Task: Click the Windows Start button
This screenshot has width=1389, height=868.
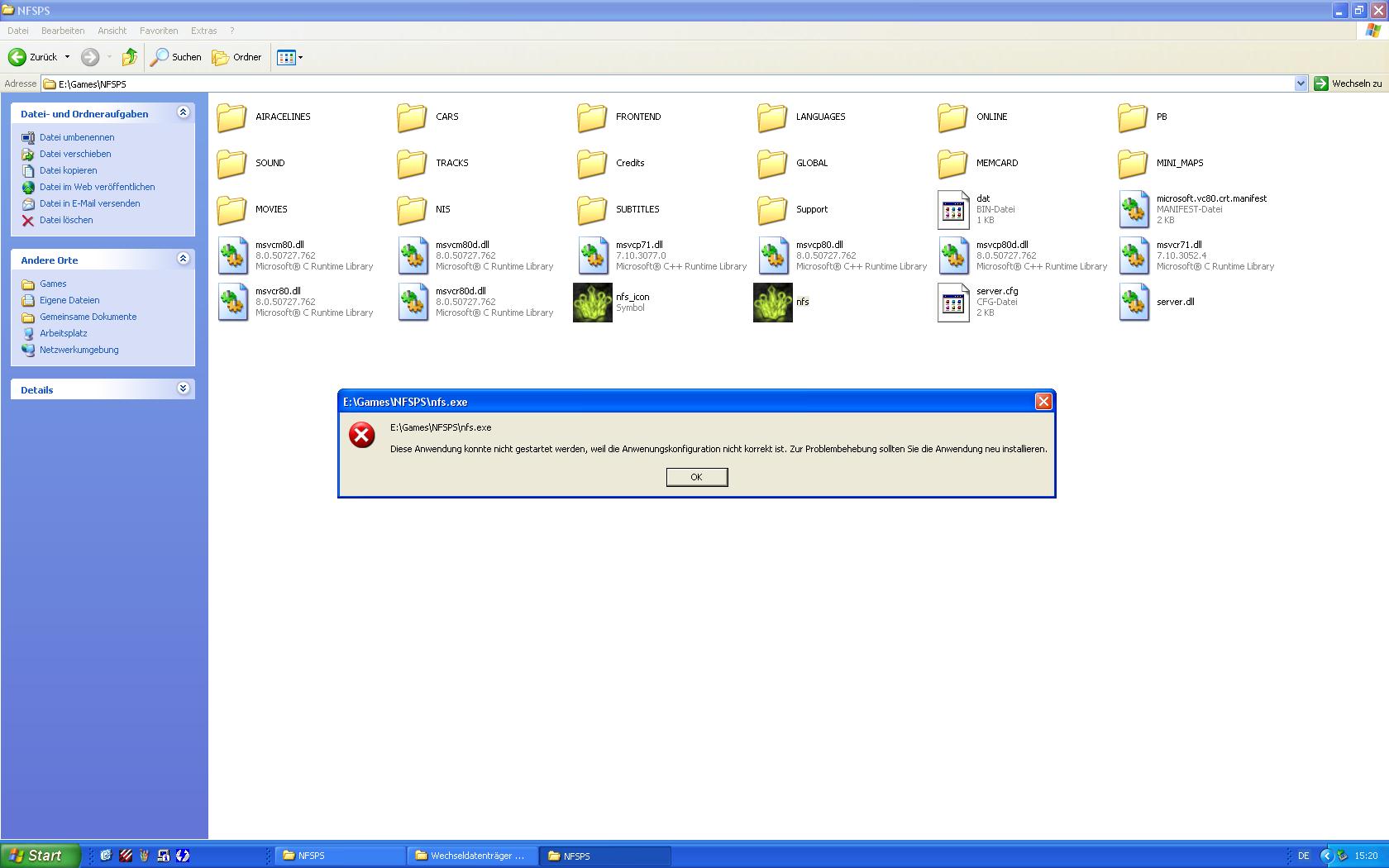Action: 40,856
